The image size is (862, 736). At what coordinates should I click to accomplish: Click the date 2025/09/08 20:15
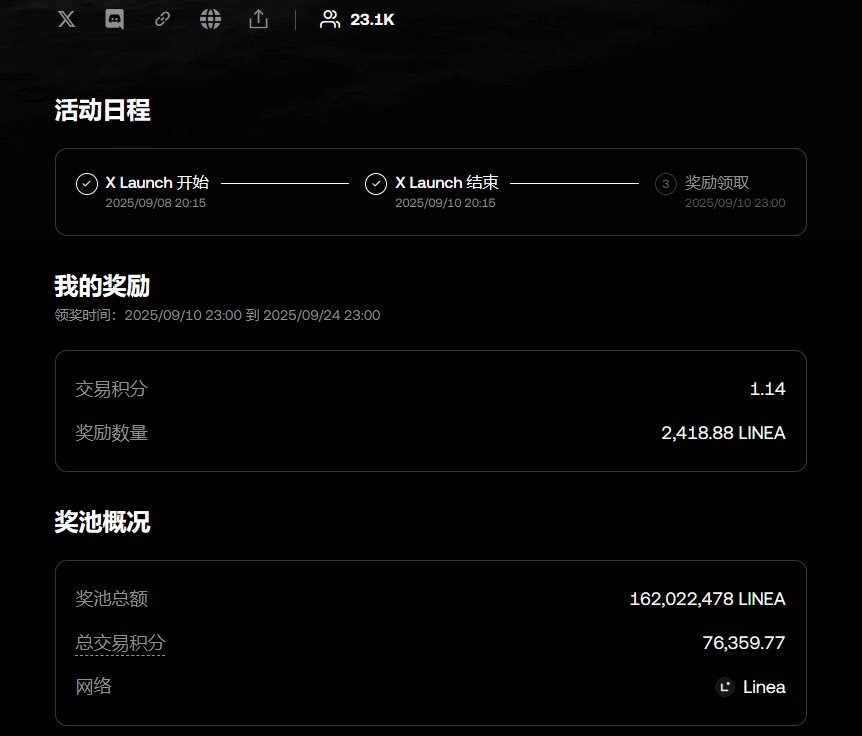point(156,203)
